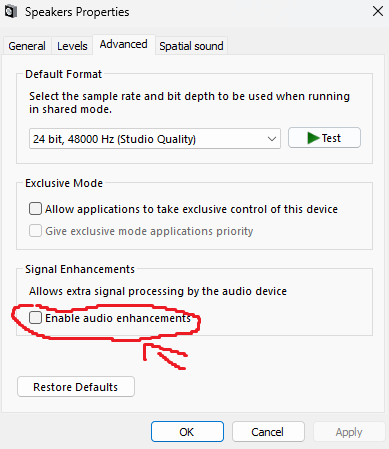Click the Default Format group label

point(63,74)
